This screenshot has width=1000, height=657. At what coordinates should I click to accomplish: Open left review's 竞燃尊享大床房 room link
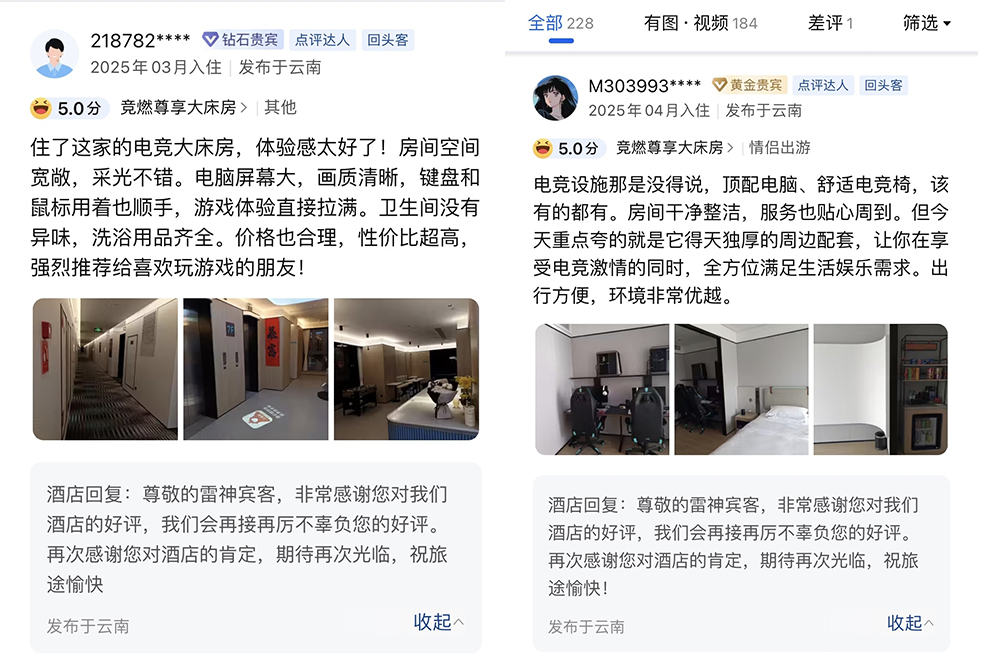(x=184, y=108)
